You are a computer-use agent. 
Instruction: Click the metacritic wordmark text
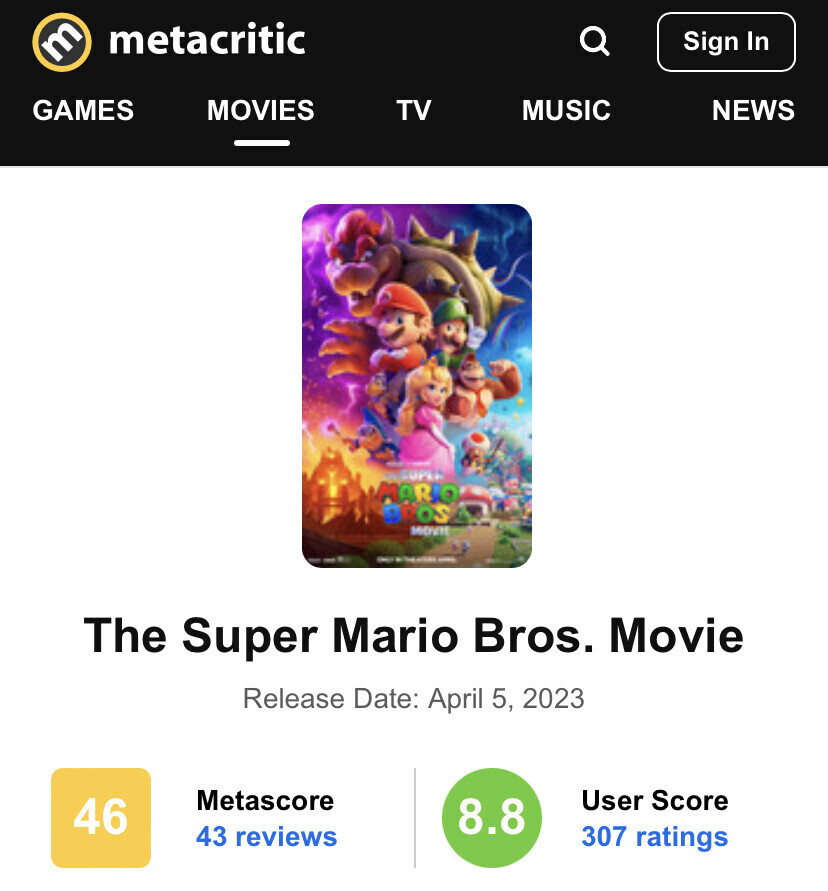click(207, 41)
